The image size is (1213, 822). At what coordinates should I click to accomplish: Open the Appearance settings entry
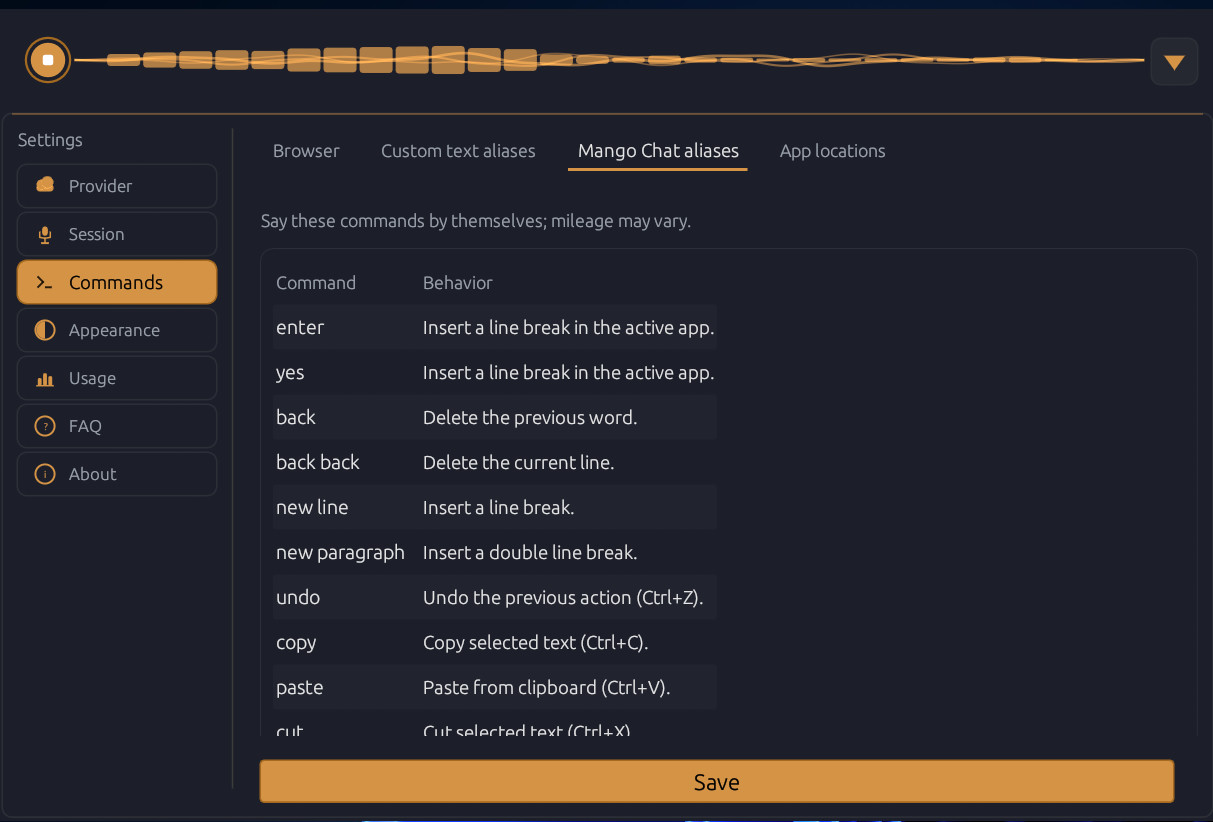click(114, 330)
